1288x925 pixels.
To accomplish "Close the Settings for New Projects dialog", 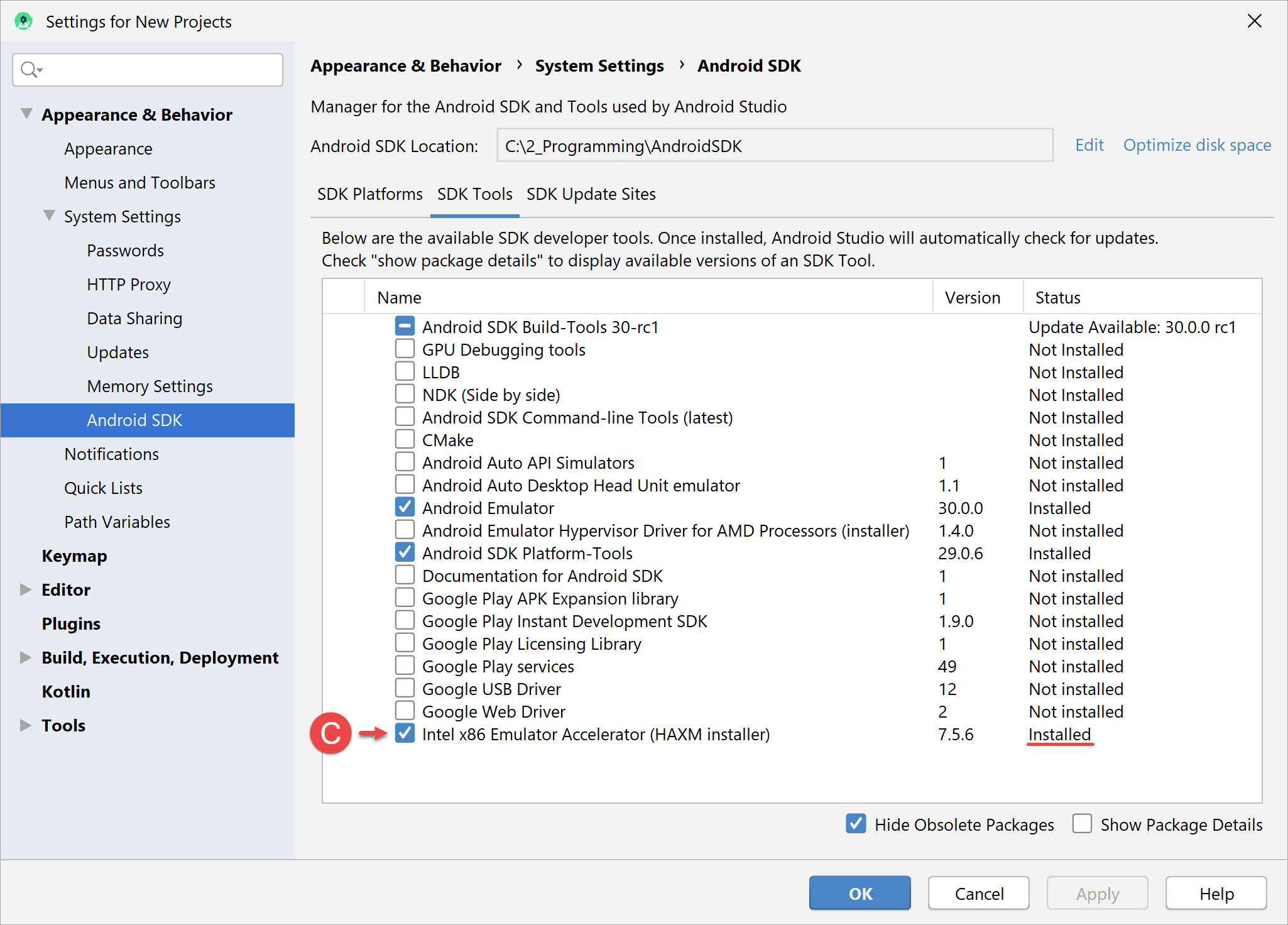I will point(1254,21).
